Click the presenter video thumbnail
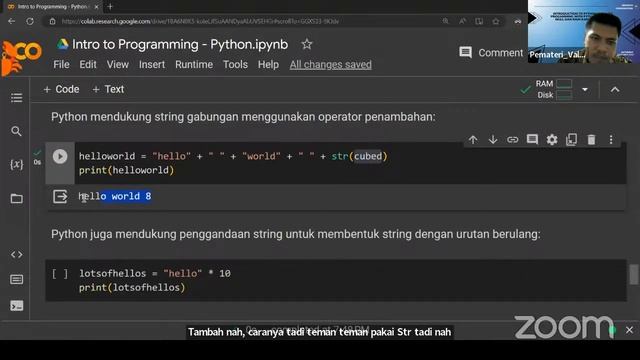 (584, 31)
